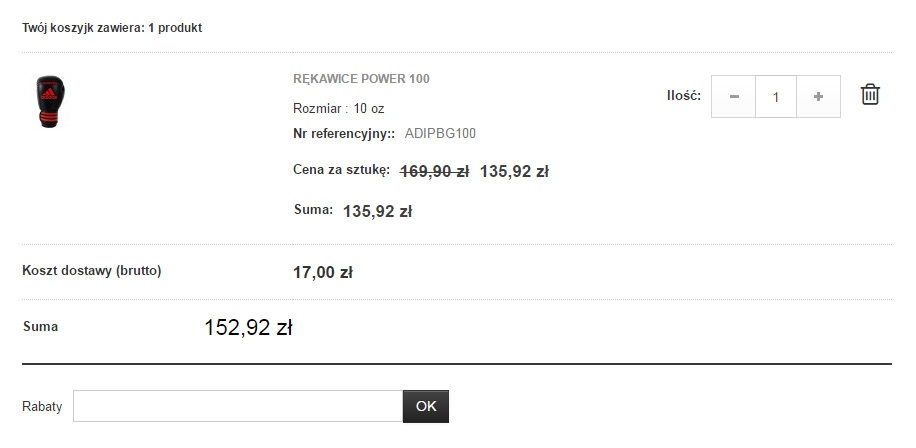Decrease quantity with the minus button
Viewport: 916px width, 448px height.
[734, 97]
